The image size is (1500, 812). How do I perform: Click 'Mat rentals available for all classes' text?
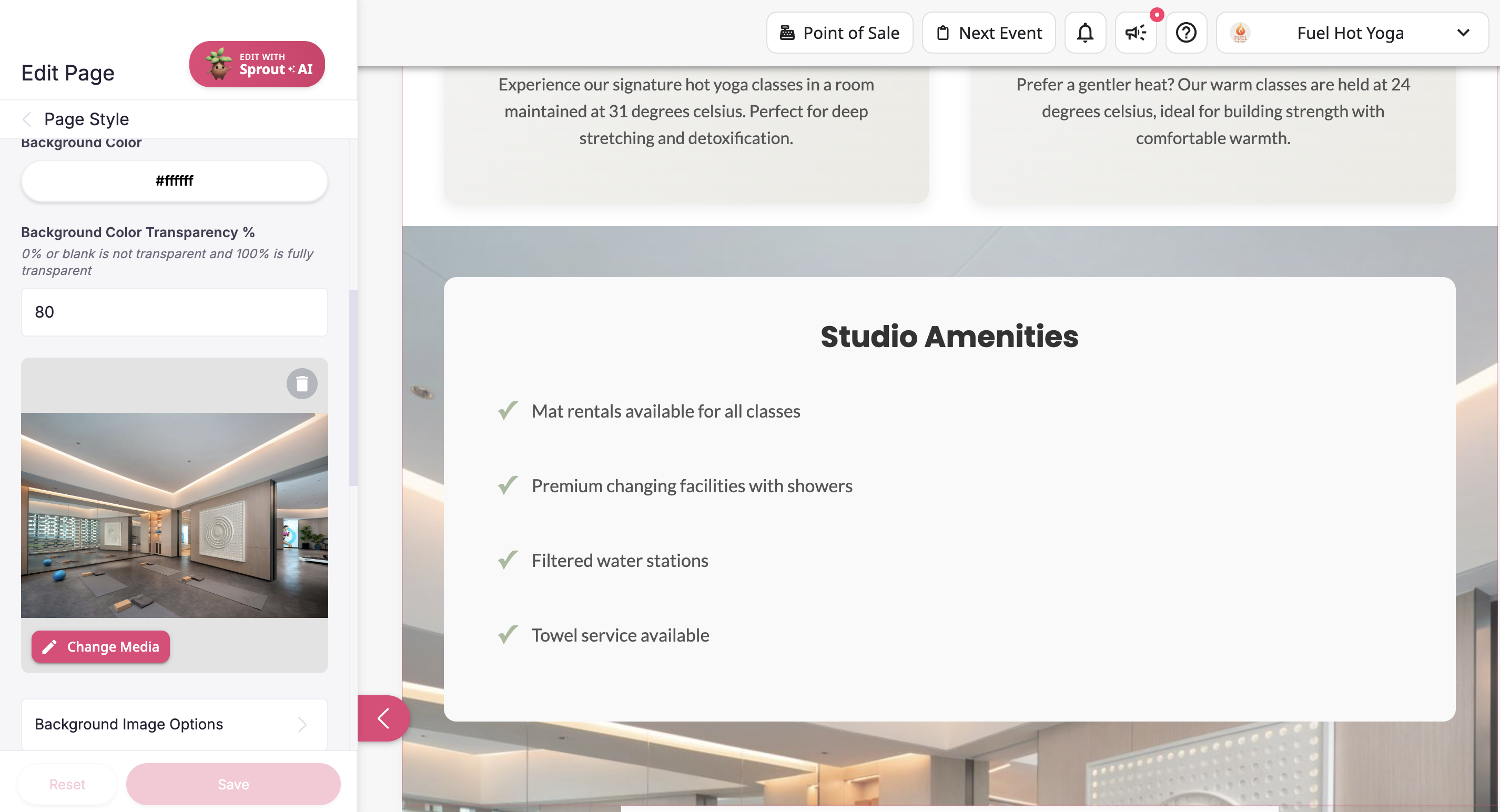665,411
